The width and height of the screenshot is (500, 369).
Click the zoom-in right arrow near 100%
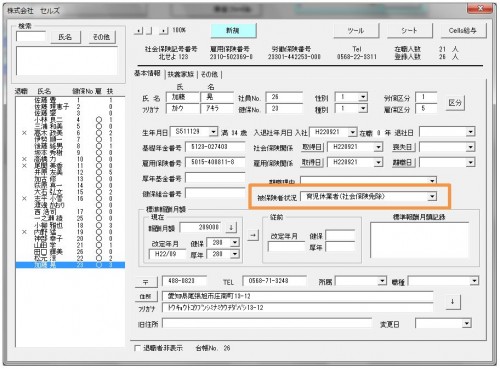[163, 31]
